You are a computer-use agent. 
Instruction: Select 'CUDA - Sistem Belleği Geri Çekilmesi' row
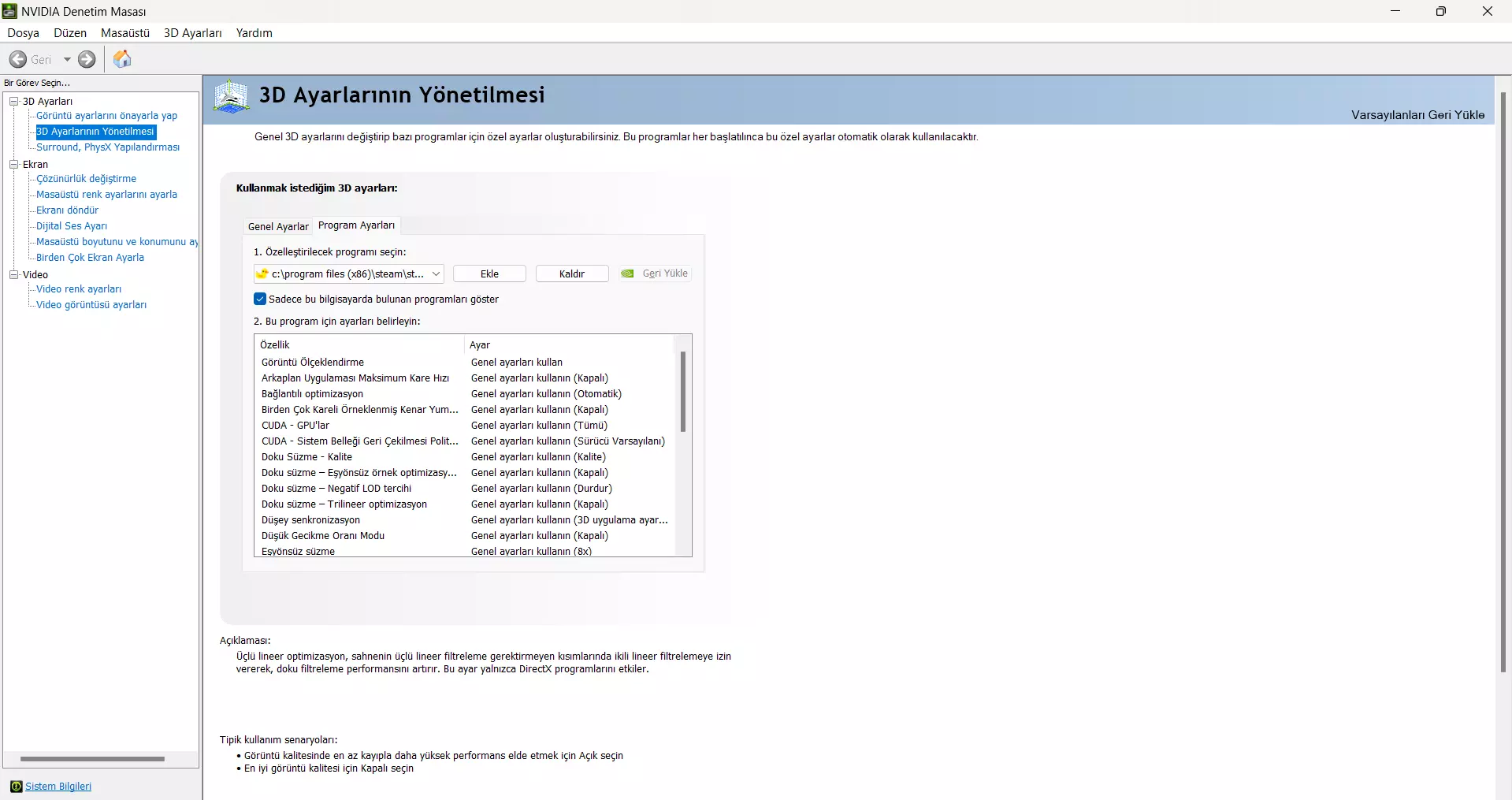click(465, 441)
